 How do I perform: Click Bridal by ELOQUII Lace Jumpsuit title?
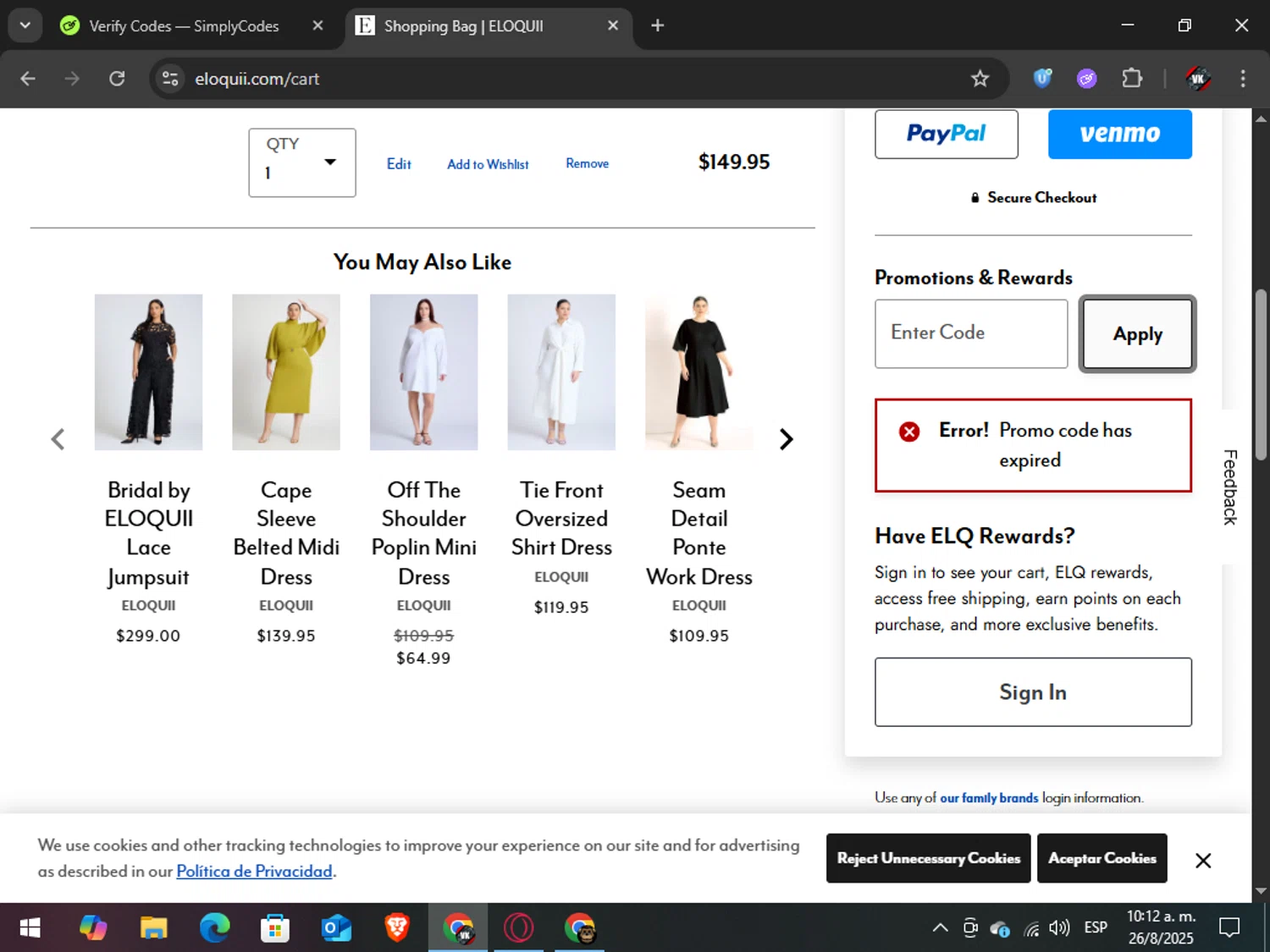click(148, 534)
